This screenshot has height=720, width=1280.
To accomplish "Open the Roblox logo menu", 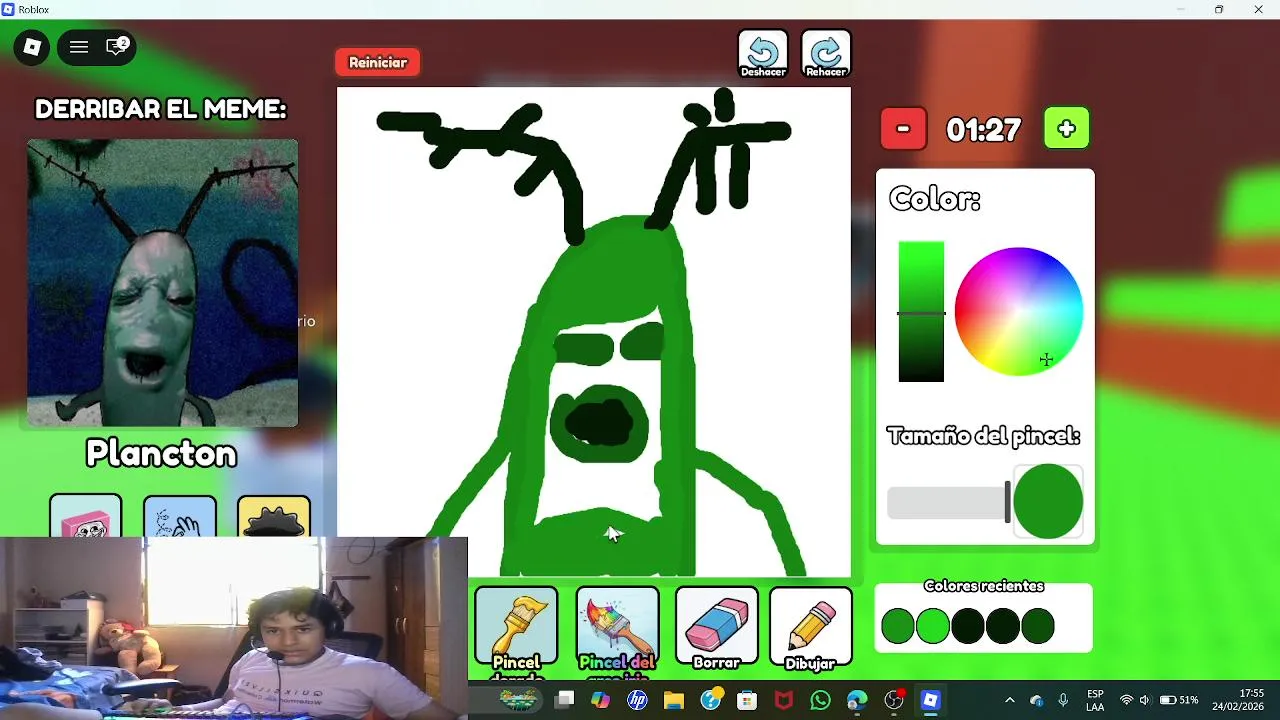I will click(x=32, y=47).
